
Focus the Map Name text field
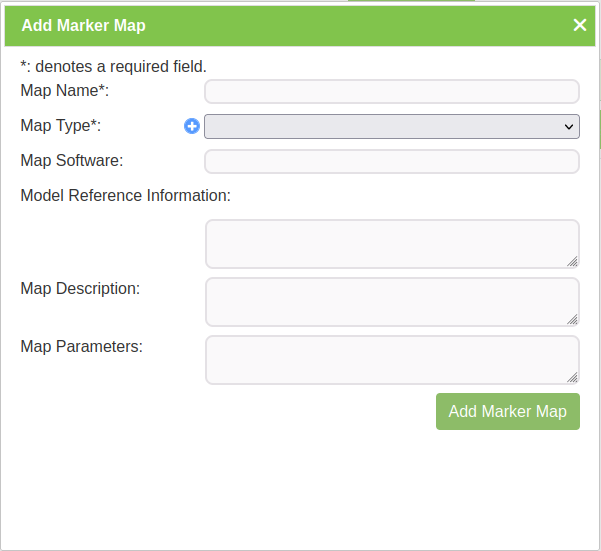tap(391, 92)
